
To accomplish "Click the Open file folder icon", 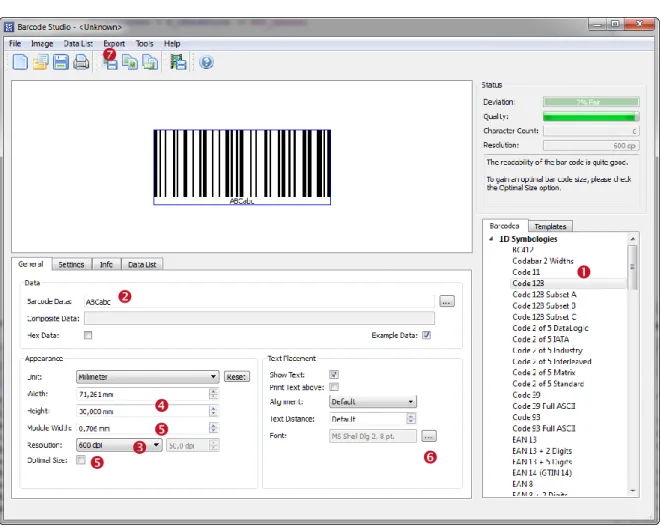I will (x=41, y=62).
